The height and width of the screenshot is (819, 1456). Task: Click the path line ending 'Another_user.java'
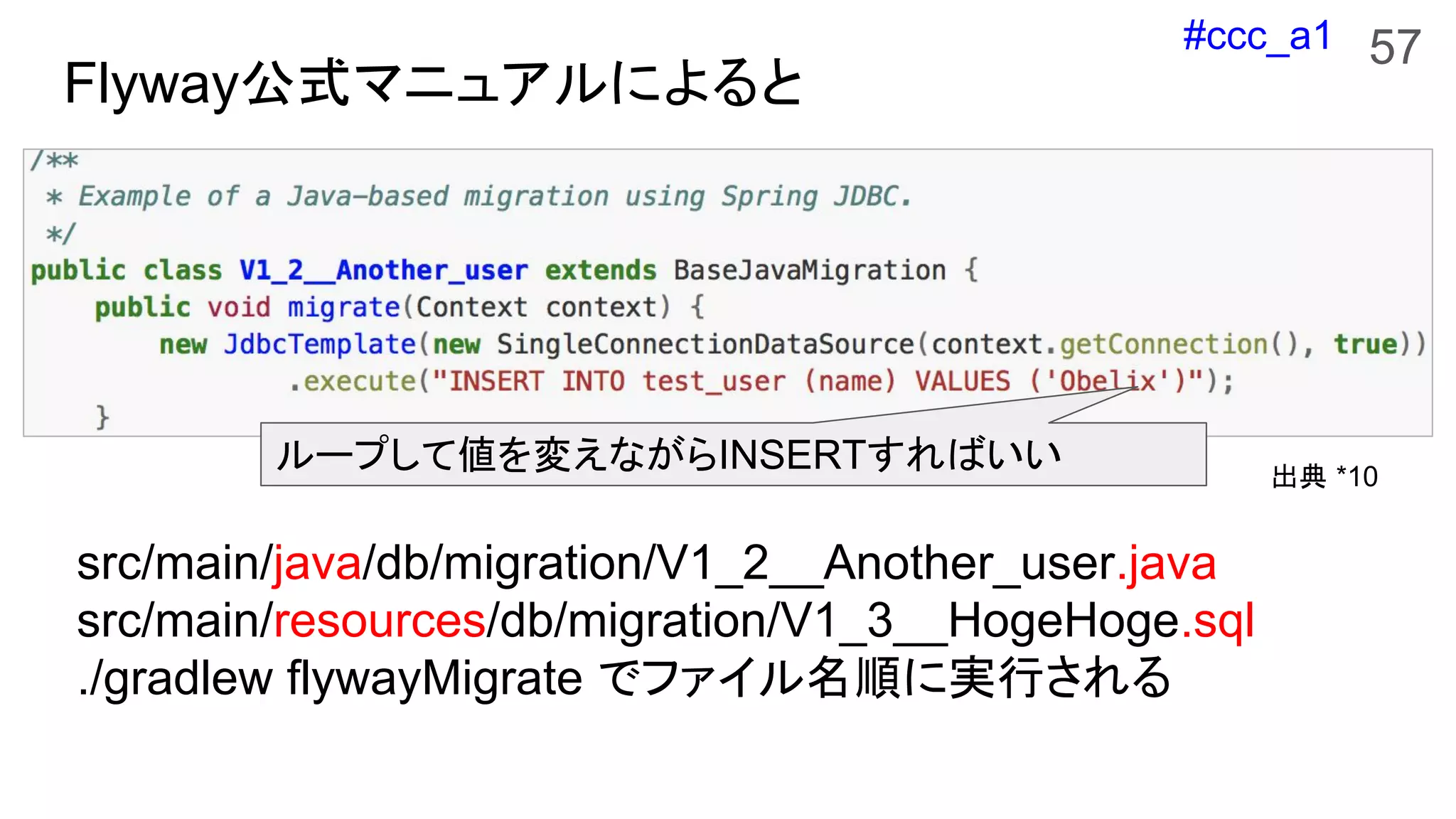pos(646,563)
